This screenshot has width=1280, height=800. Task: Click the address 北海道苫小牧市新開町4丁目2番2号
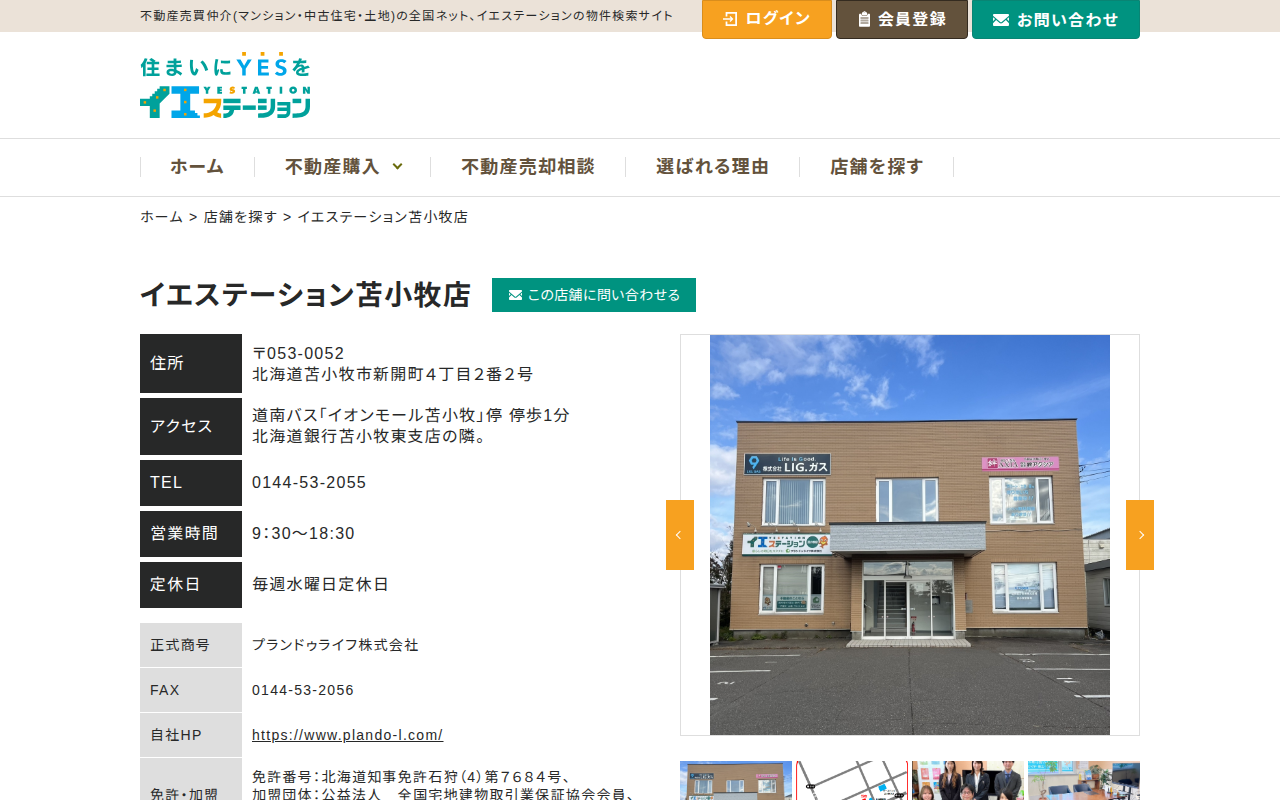point(392,375)
